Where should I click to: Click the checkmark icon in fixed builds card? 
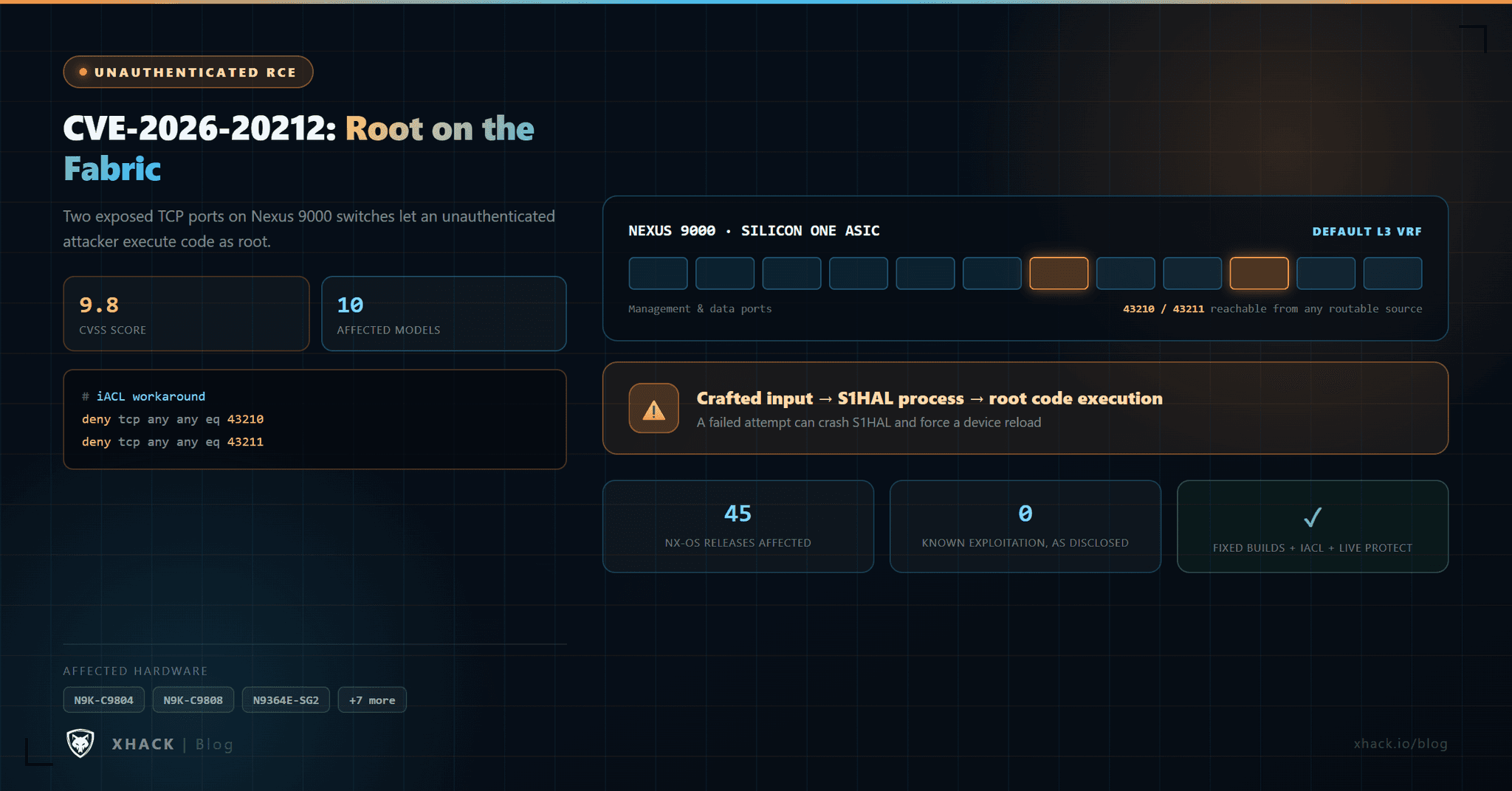tap(1312, 517)
